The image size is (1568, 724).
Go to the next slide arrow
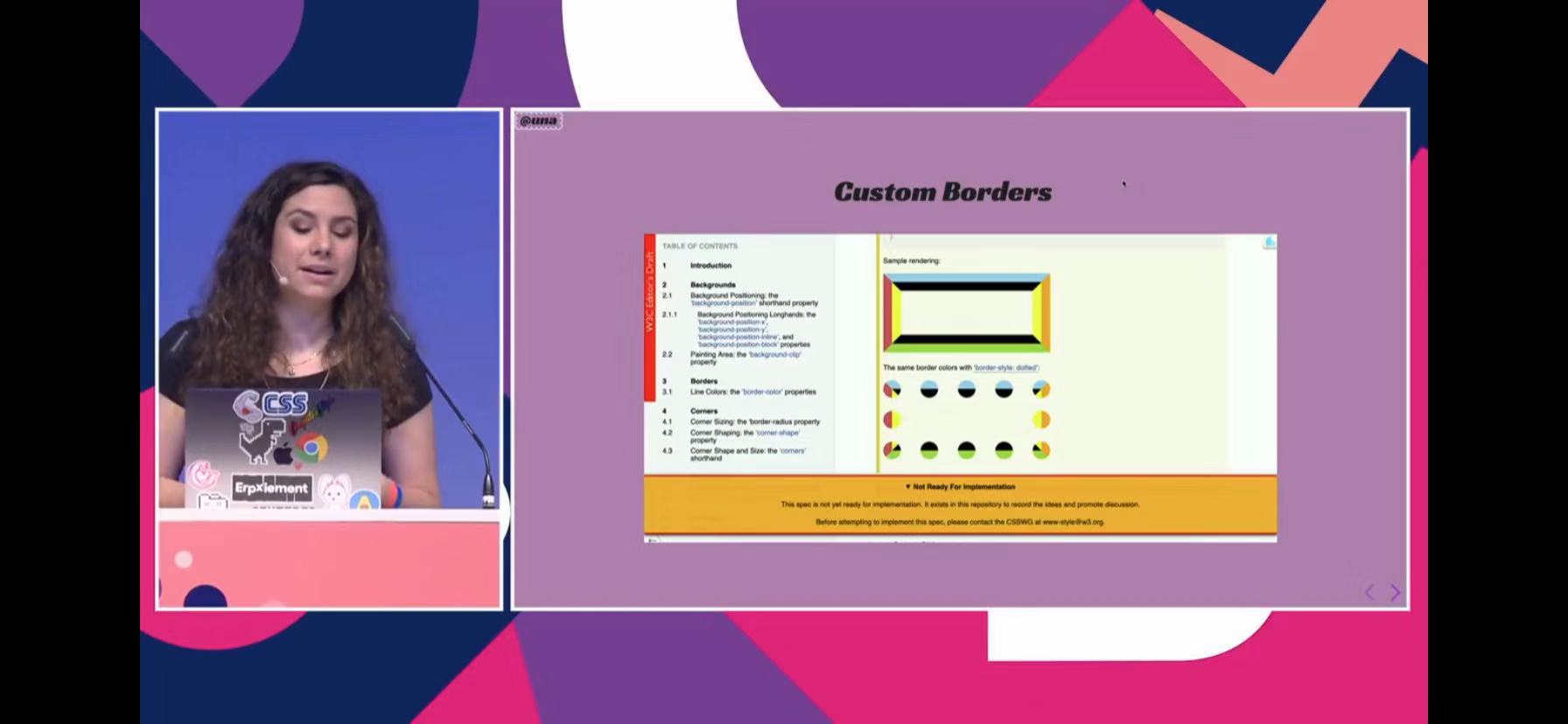click(x=1396, y=592)
